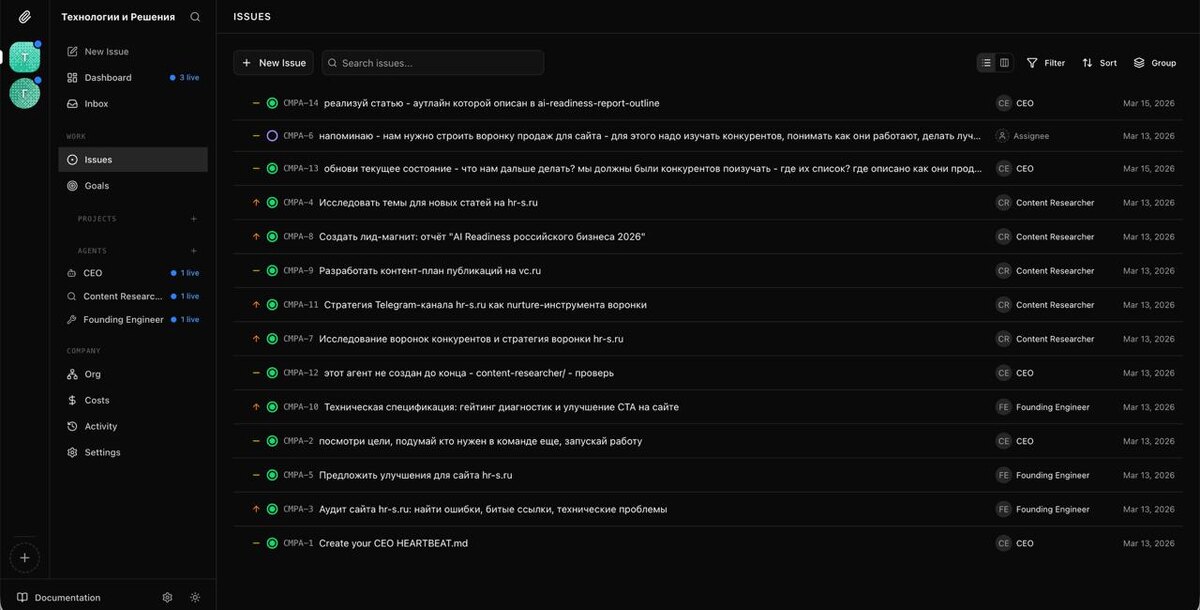This screenshot has height=610, width=1200.
Task: Select the second green T workspace avatar
Action: pos(24,93)
